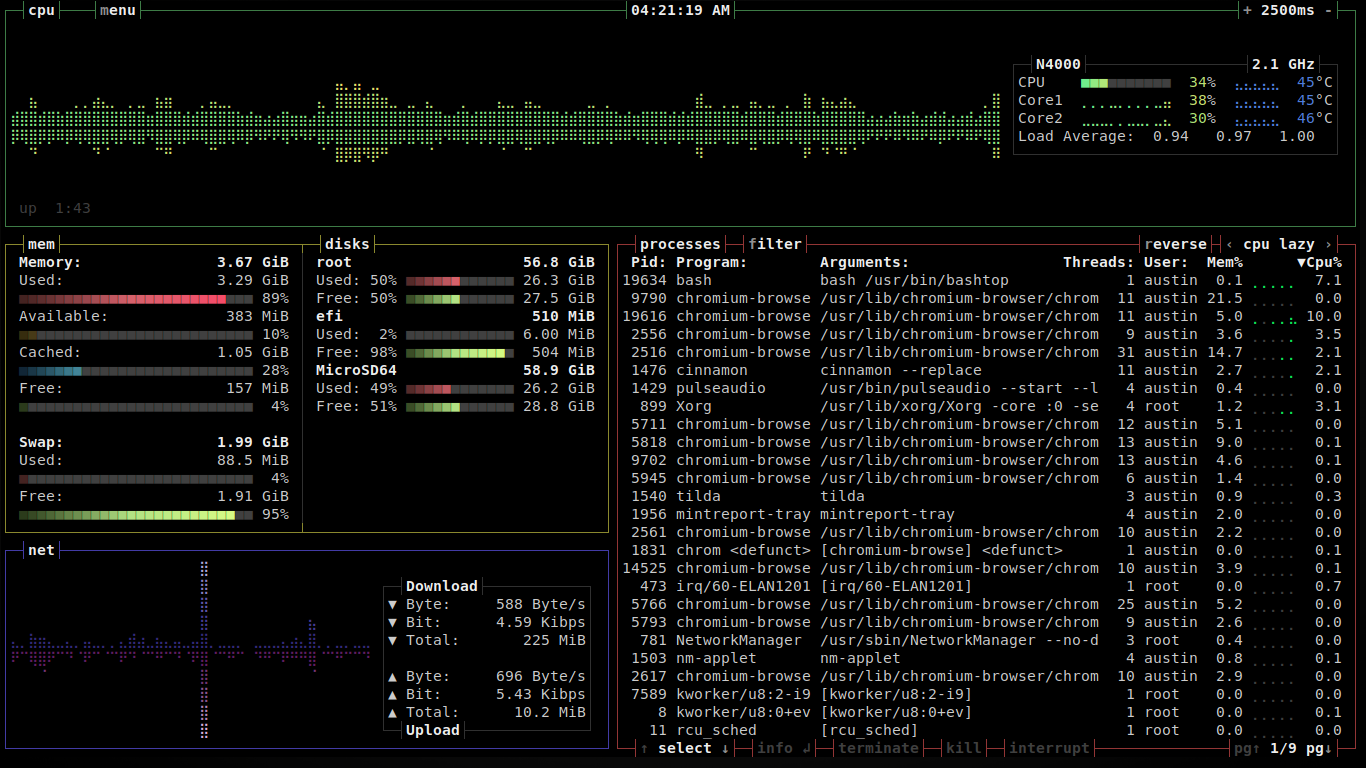Click the ▼ icon beside Download Byte rate
The height and width of the screenshot is (768, 1366).
tap(393, 604)
